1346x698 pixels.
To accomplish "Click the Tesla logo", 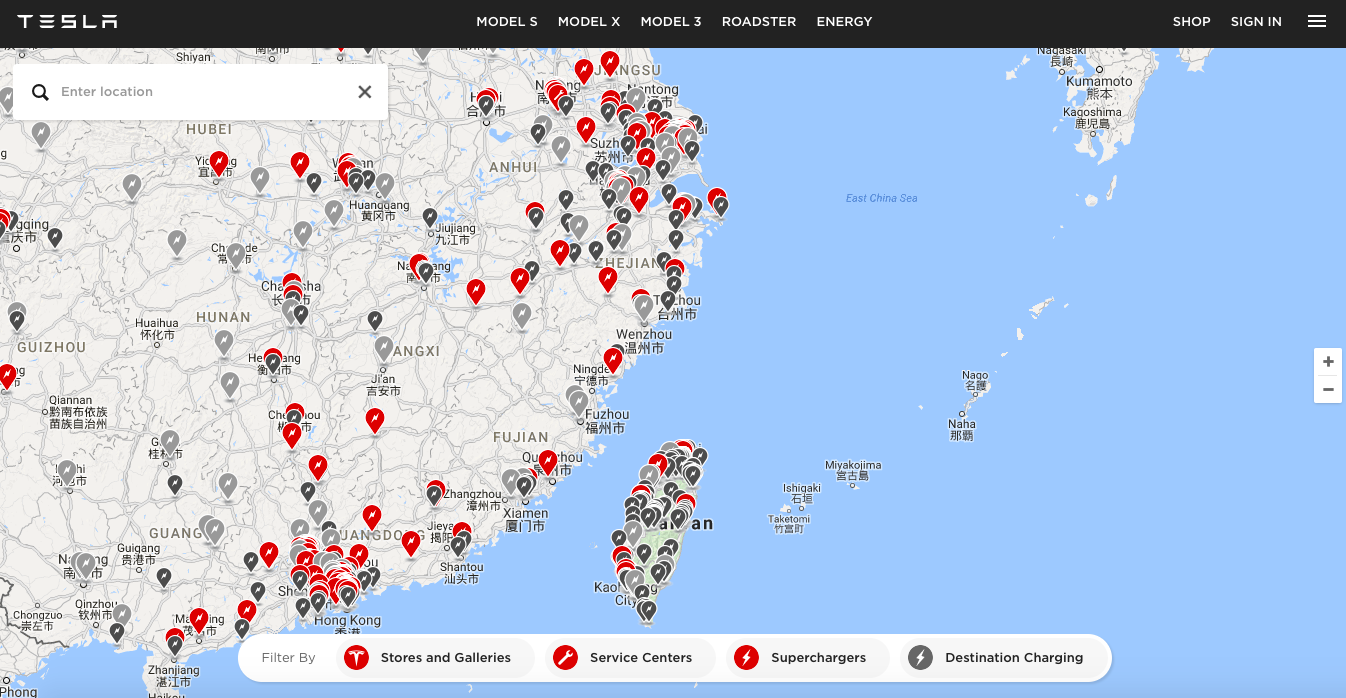I will click(x=67, y=21).
